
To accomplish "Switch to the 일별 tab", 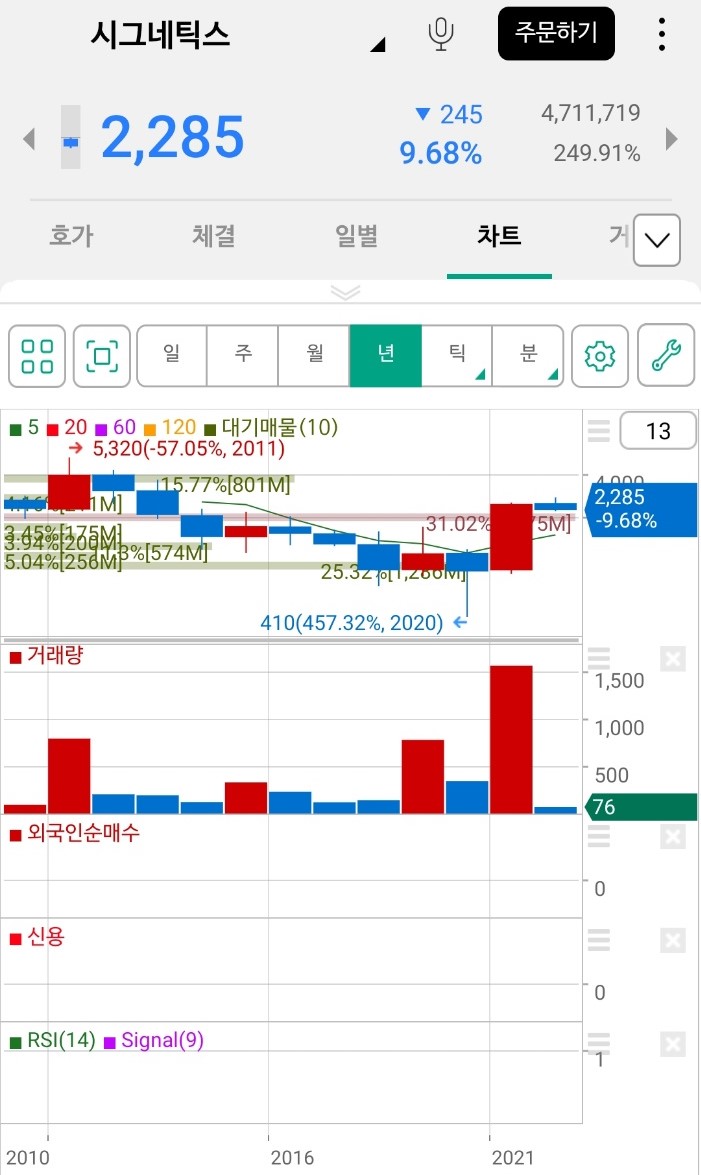I will tap(356, 236).
